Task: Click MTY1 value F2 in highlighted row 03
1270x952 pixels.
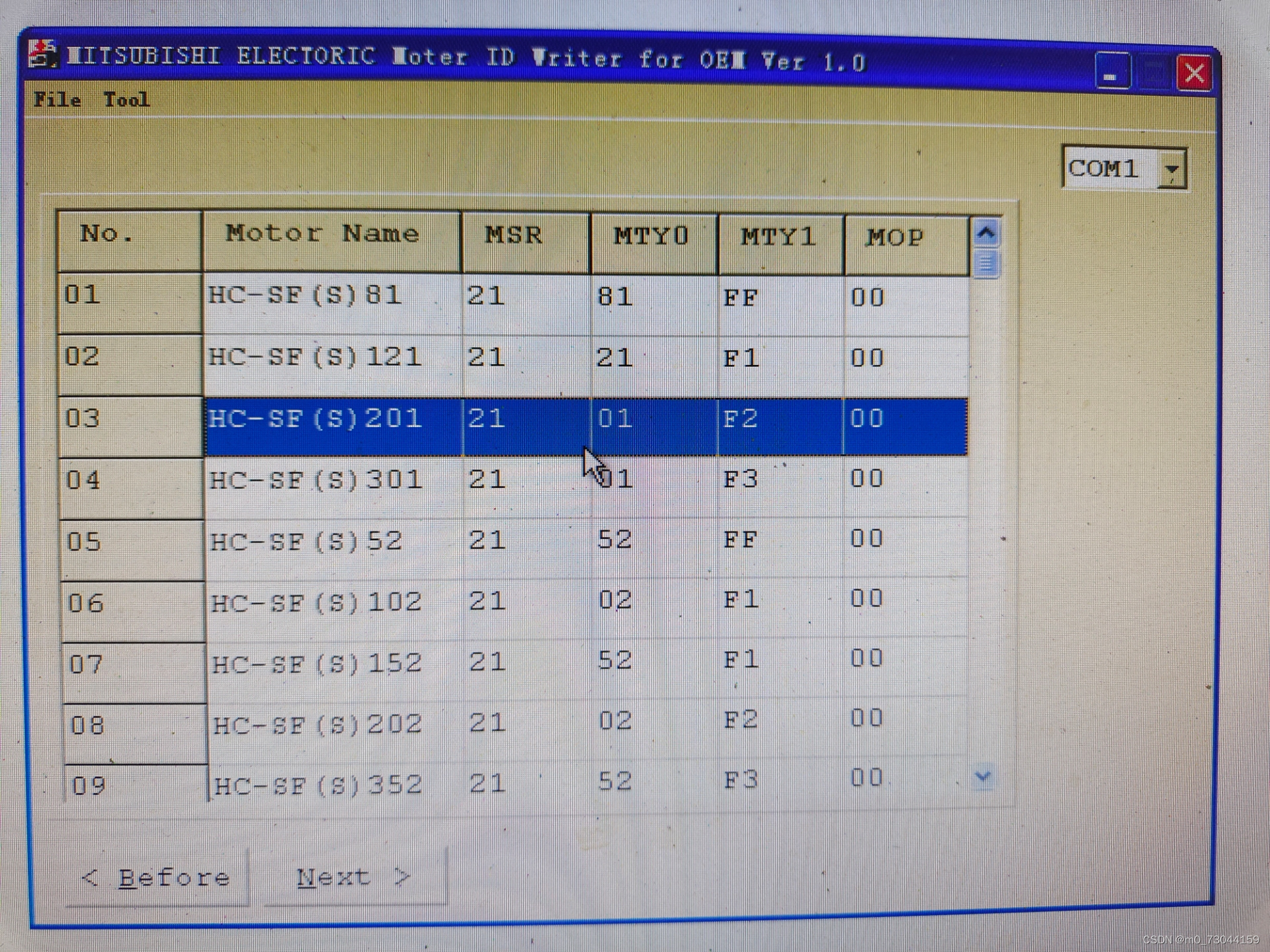Action: pyautogui.click(x=781, y=426)
